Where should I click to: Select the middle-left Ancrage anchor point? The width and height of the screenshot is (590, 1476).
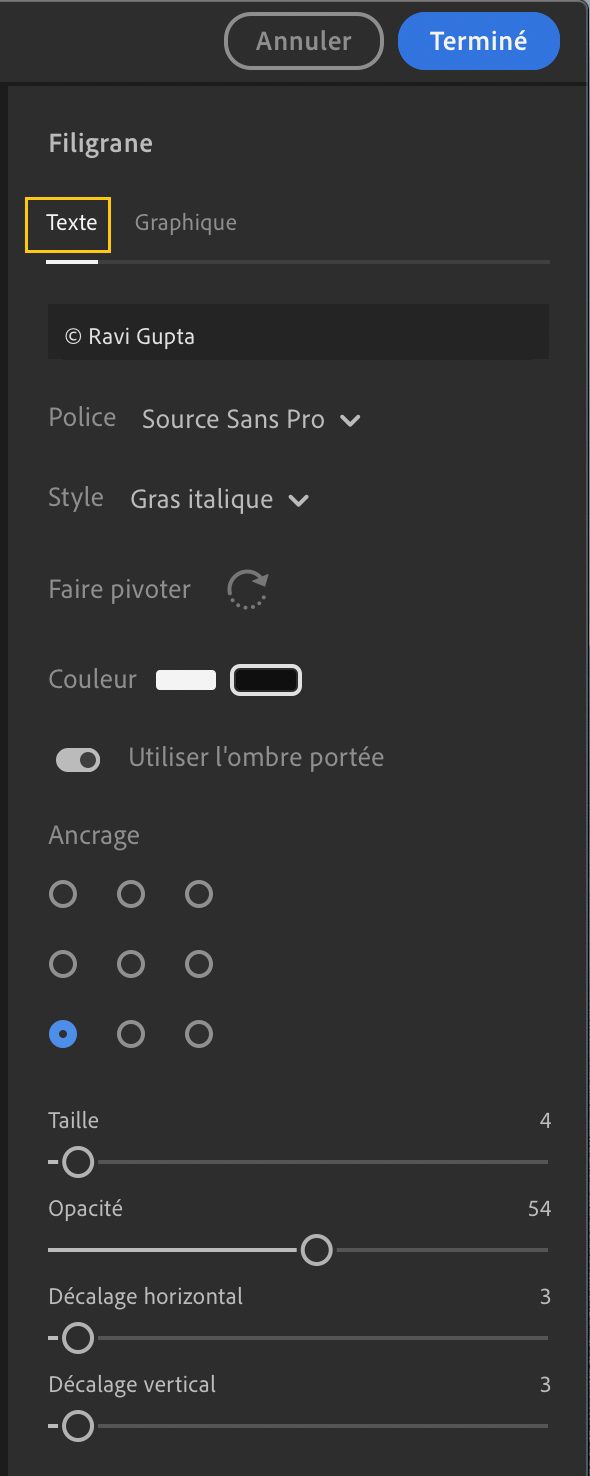(x=63, y=964)
